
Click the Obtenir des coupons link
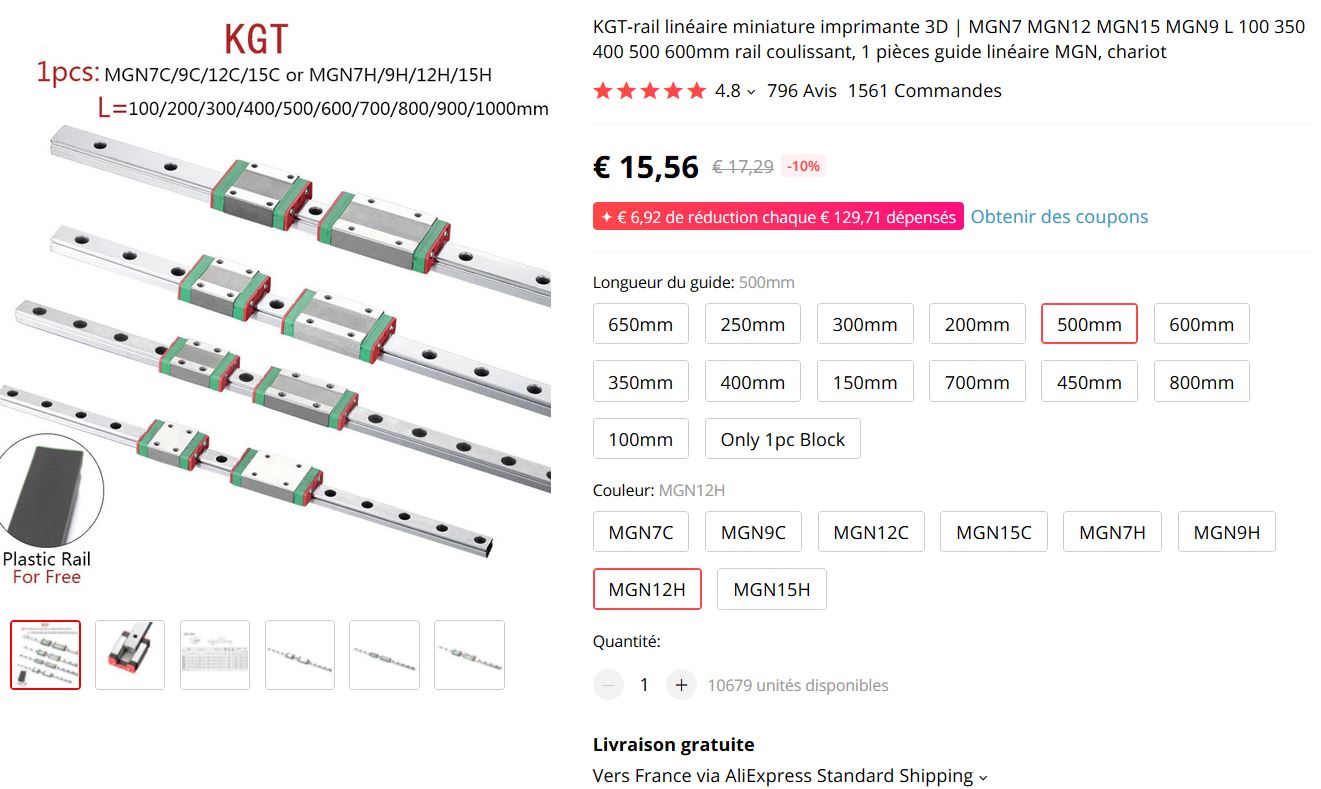click(1059, 217)
